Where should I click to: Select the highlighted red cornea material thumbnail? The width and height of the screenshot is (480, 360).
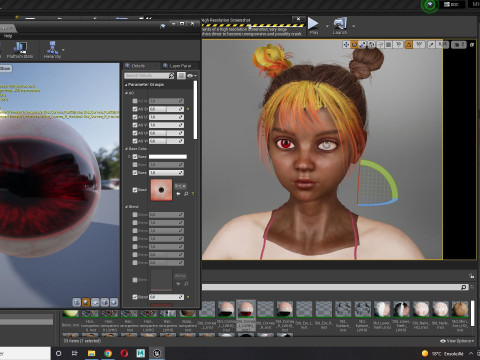246,309
